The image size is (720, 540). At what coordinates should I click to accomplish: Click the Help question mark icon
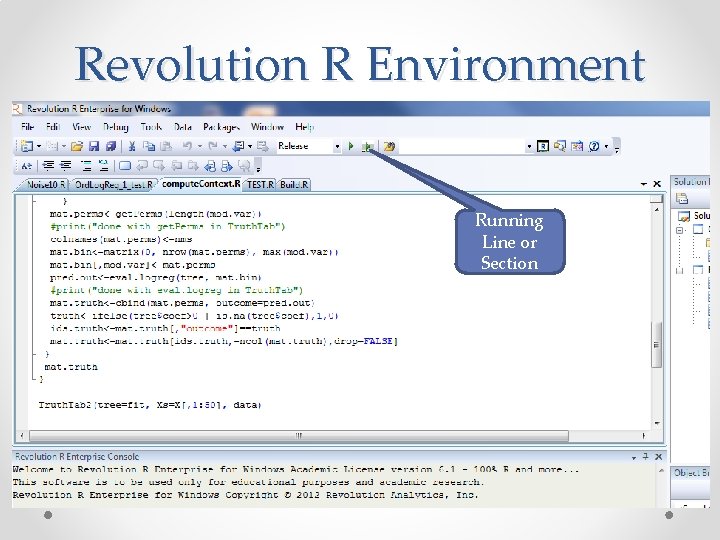(594, 146)
